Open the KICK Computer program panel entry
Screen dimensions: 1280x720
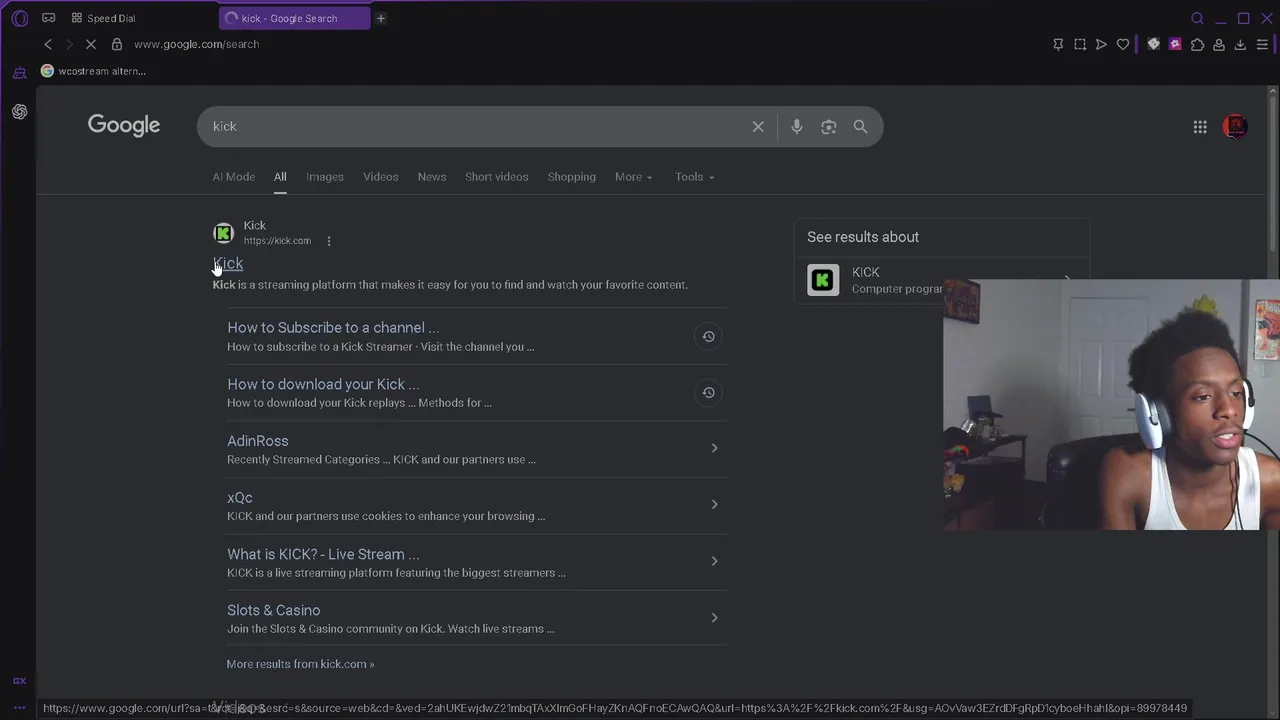point(940,280)
